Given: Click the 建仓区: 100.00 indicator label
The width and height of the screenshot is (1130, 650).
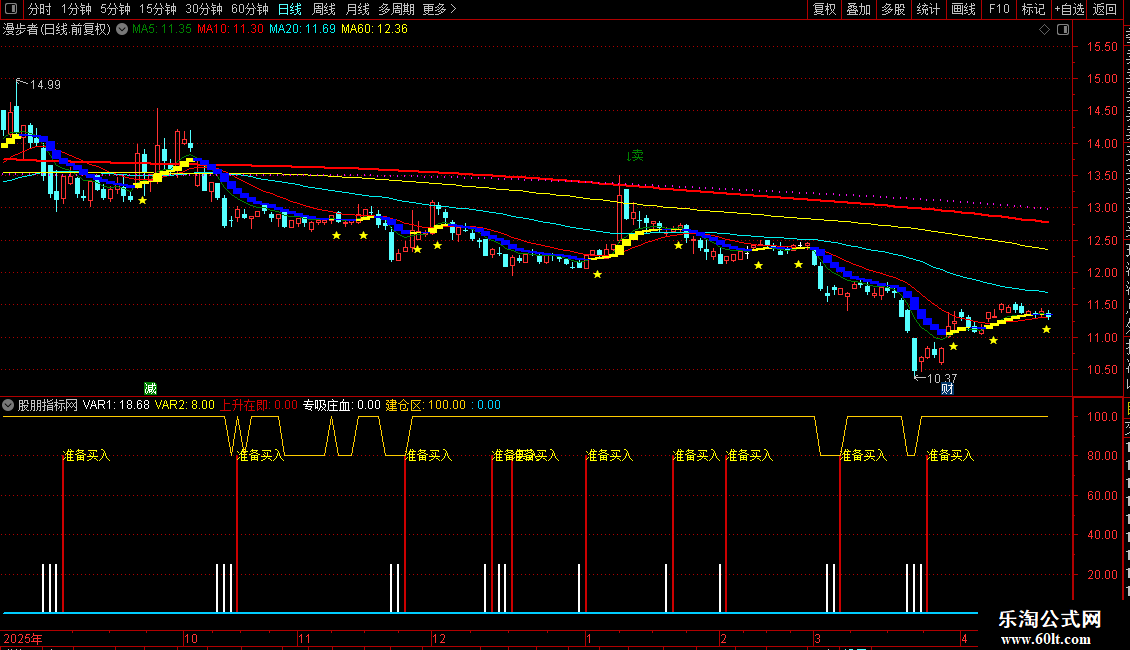Looking at the screenshot, I should click(x=426, y=405).
